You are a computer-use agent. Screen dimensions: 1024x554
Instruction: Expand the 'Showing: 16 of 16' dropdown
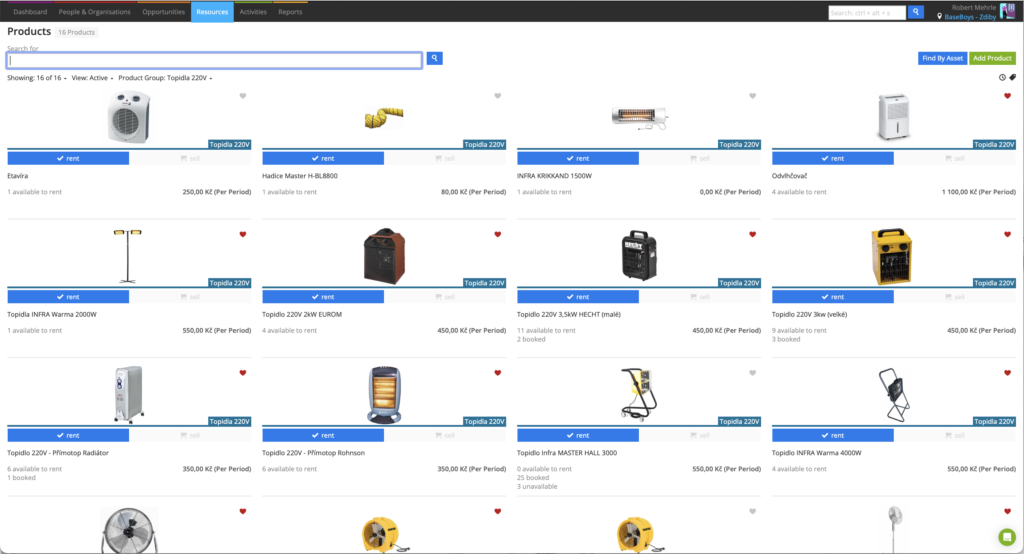click(x=36, y=78)
